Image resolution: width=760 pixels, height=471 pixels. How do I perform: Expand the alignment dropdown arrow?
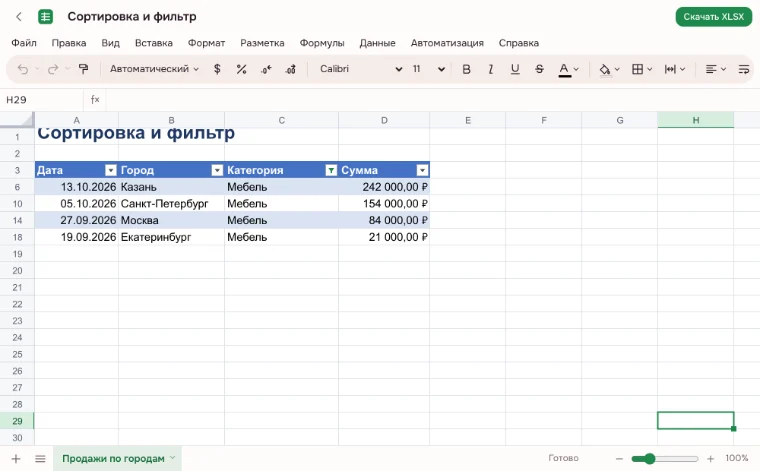[723, 69]
